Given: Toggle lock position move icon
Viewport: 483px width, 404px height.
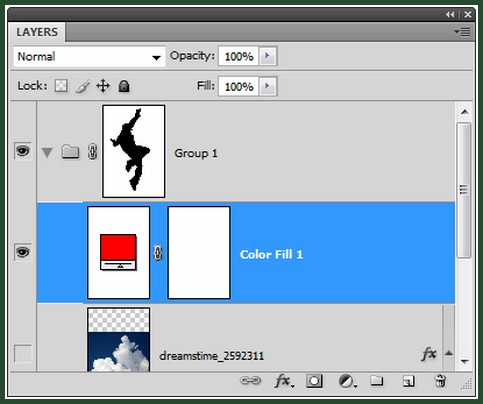Looking at the screenshot, I should [103, 86].
